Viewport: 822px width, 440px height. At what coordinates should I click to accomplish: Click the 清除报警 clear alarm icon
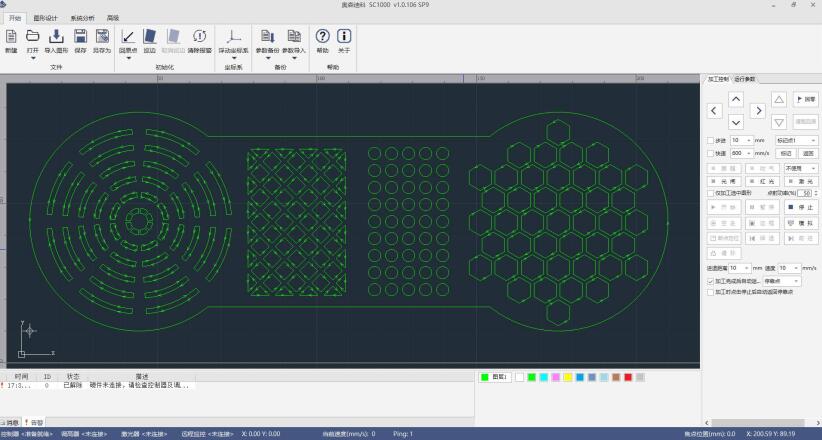click(199, 37)
